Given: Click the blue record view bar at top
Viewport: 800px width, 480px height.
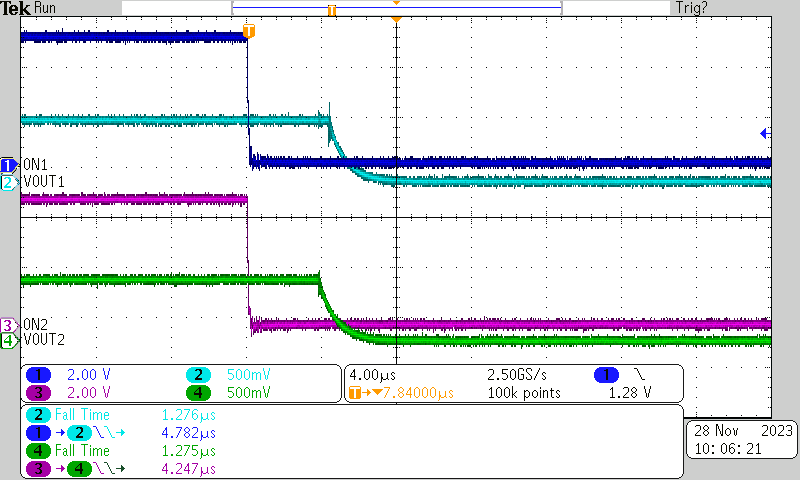Looking at the screenshot, I should click(x=396, y=8).
